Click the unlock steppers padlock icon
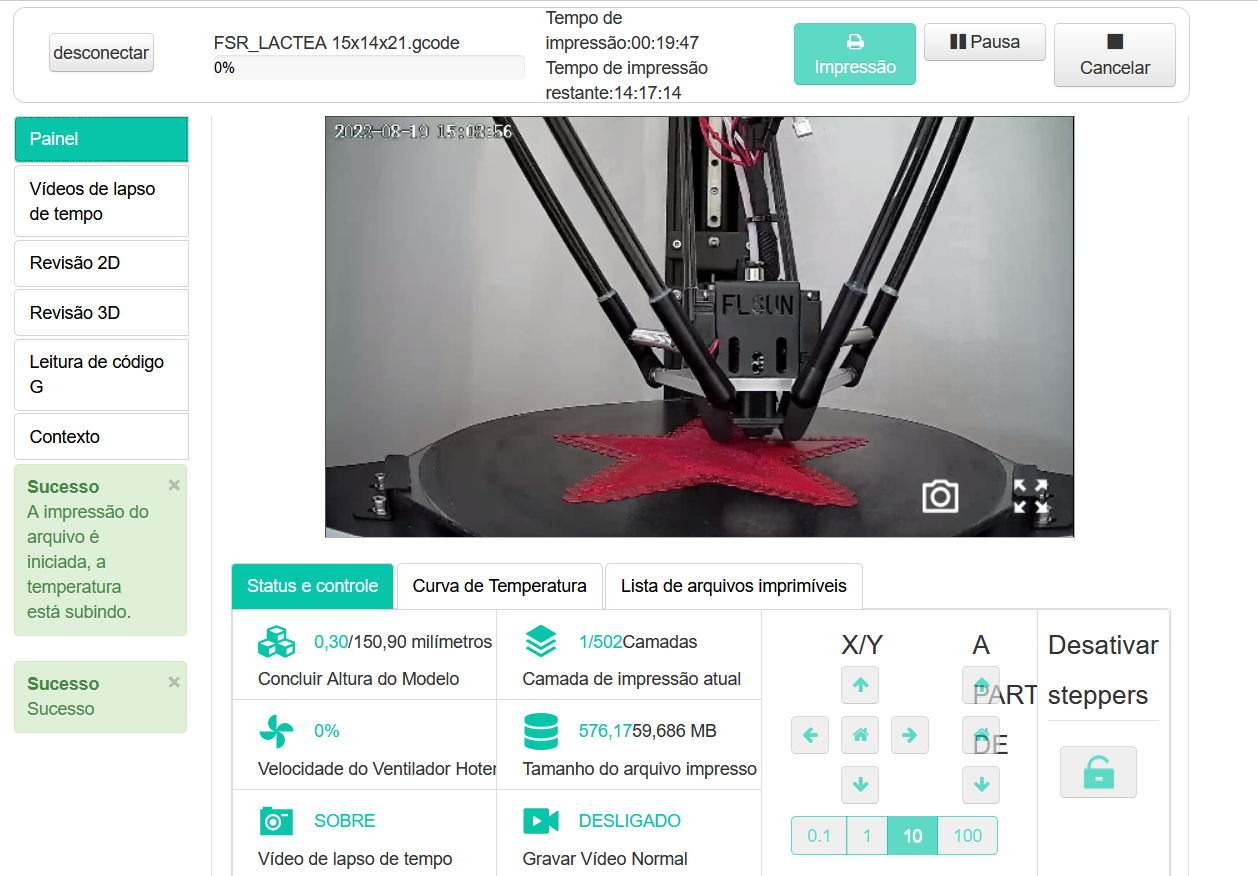This screenshot has height=876, width=1258. (x=1098, y=772)
